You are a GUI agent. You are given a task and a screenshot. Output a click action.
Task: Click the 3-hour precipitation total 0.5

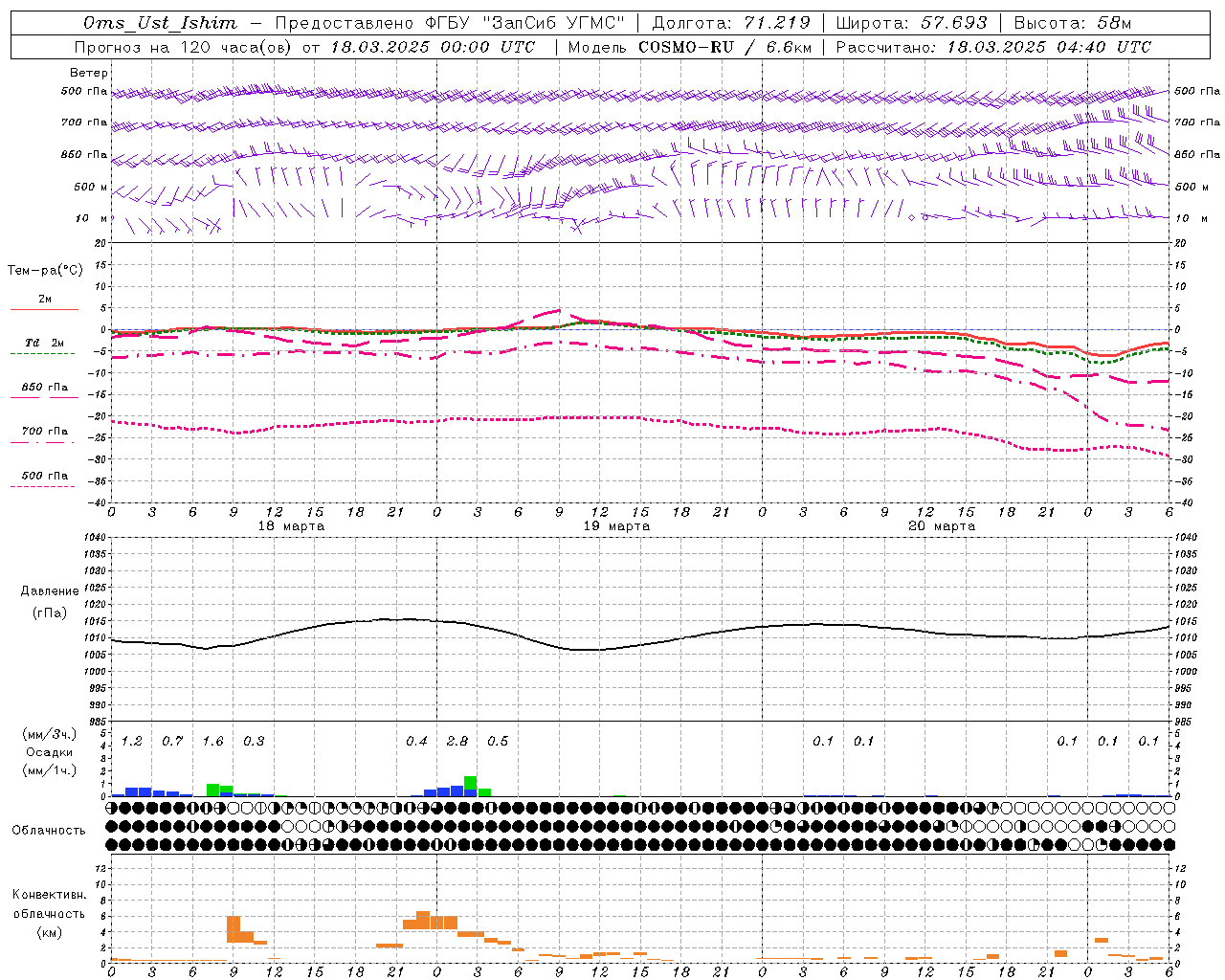[x=498, y=742]
